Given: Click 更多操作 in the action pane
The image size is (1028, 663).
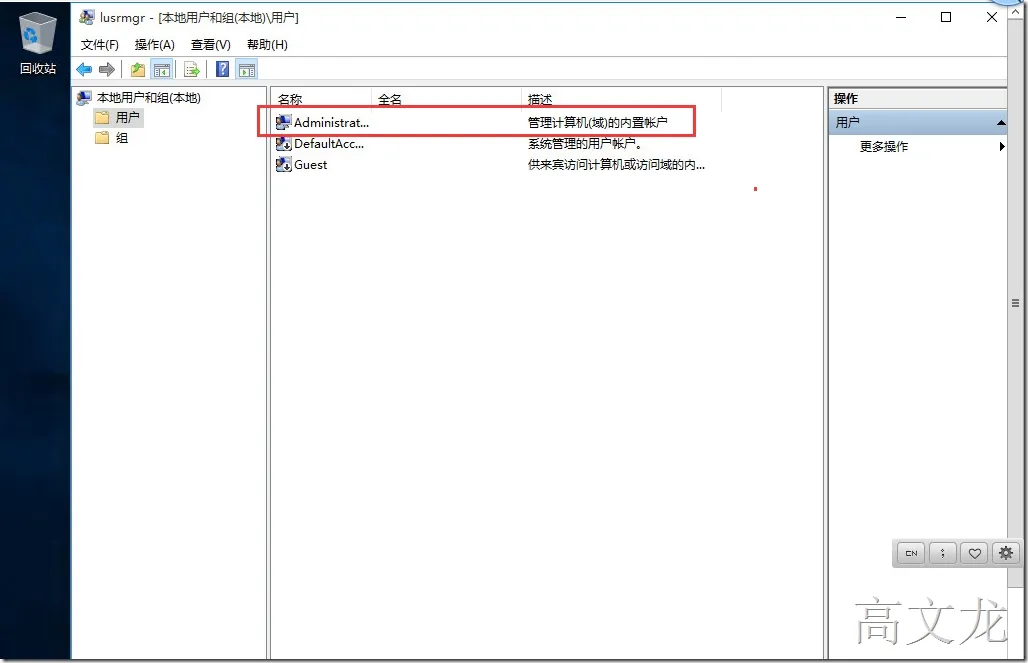Looking at the screenshot, I should tap(884, 146).
